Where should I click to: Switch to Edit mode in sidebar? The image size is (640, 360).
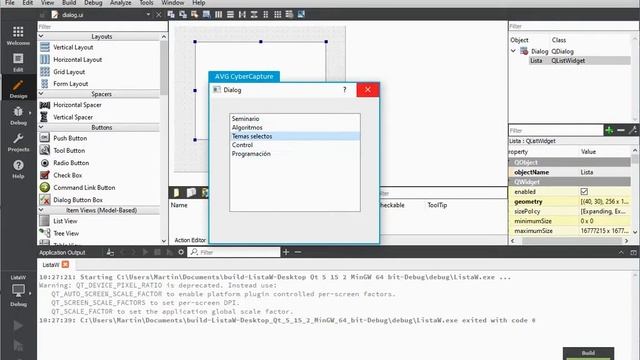click(x=18, y=62)
